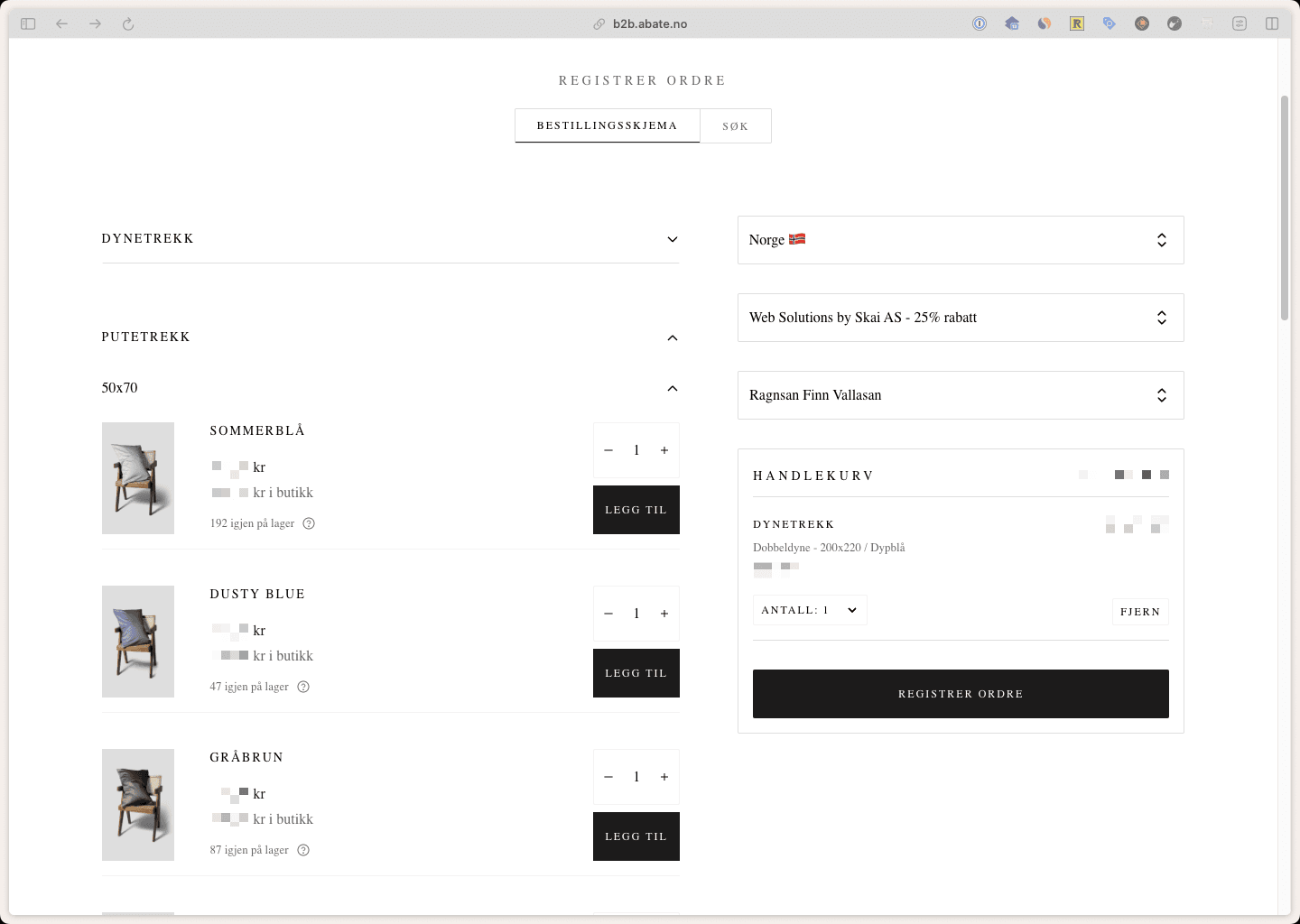Collapse the 50x70 size section
Viewport: 1300px width, 924px height.
coord(672,388)
